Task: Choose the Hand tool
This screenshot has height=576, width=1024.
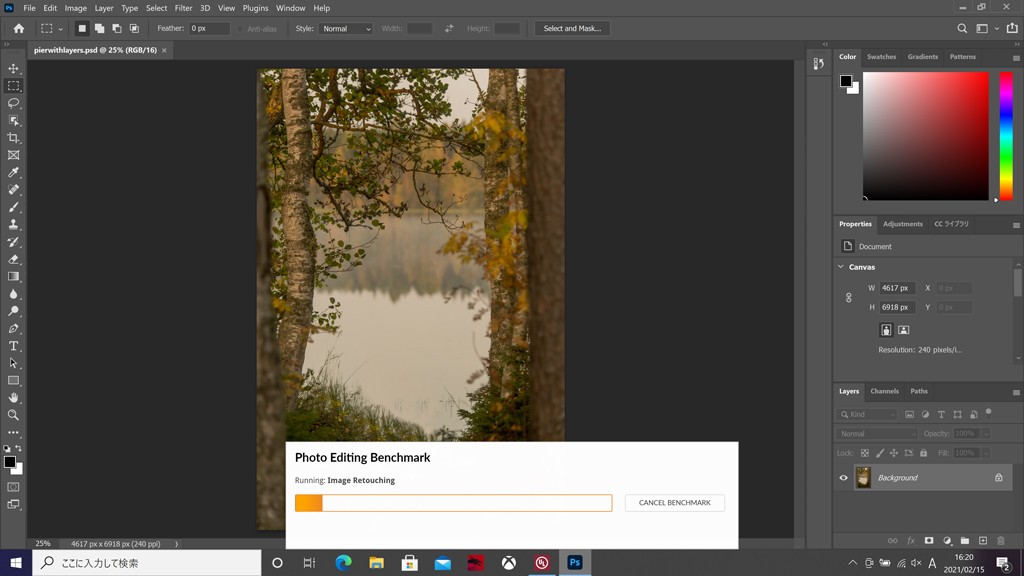Action: click(14, 398)
